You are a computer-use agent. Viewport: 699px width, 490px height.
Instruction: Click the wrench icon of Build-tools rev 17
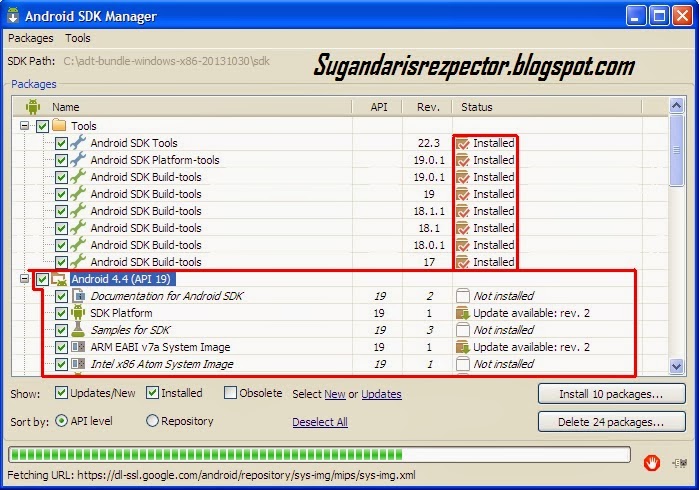click(x=78, y=261)
